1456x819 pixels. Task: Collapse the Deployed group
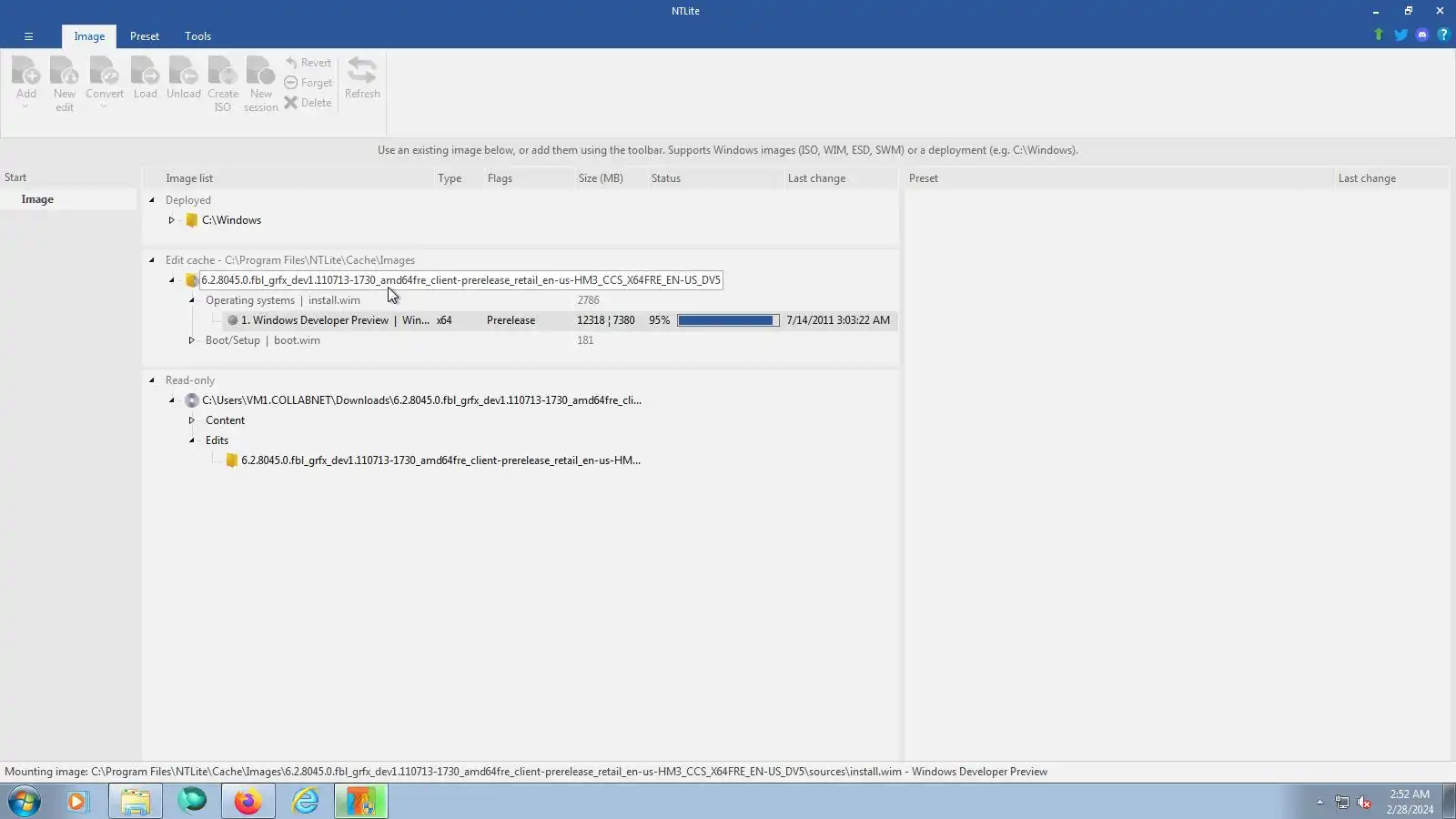(152, 200)
